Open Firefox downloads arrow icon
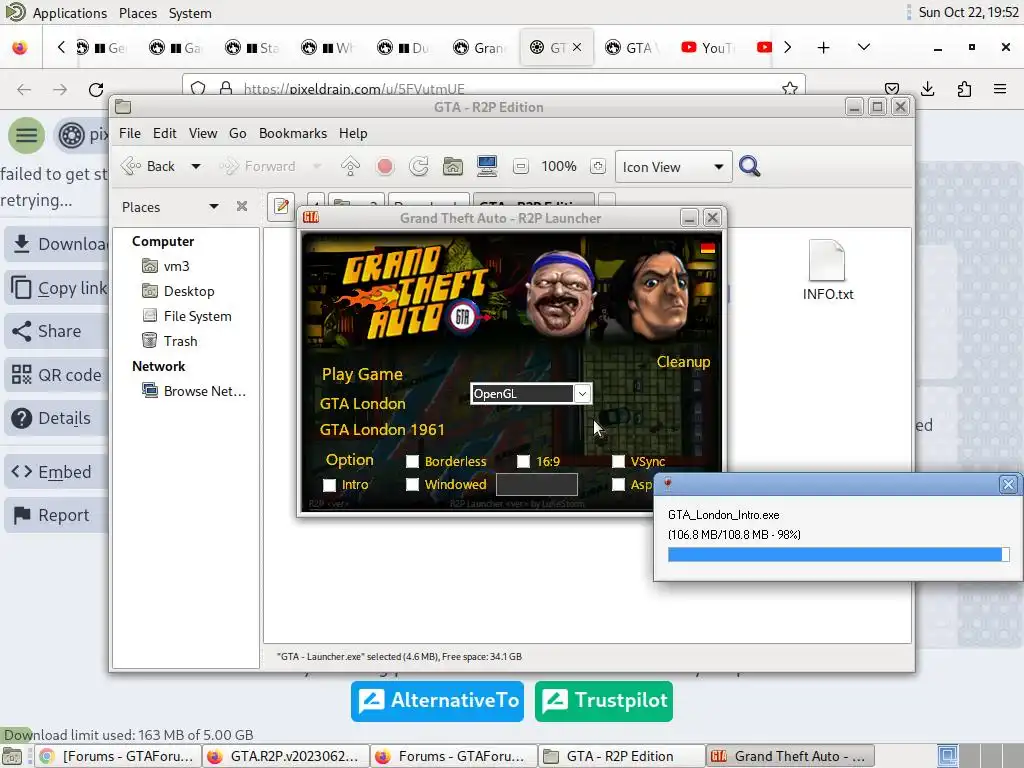1024x768 pixels. point(927,88)
